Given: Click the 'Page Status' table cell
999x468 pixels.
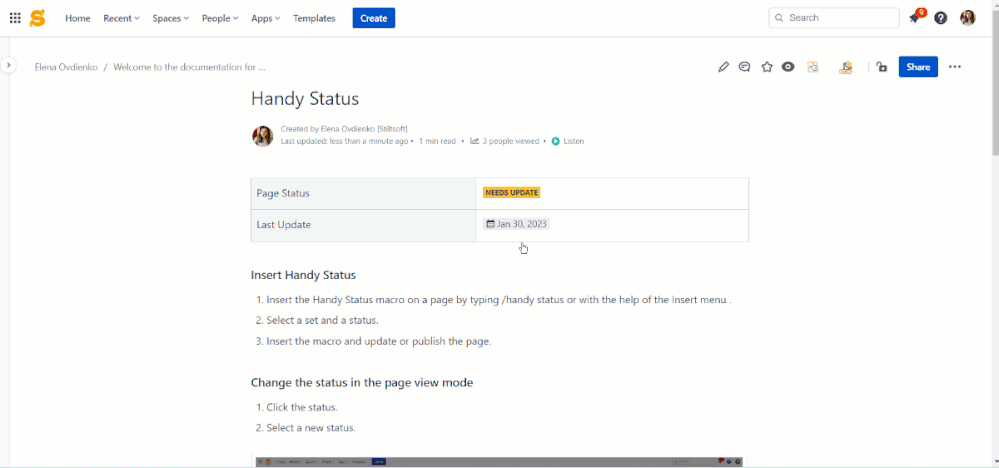Looking at the screenshot, I should point(363,194).
